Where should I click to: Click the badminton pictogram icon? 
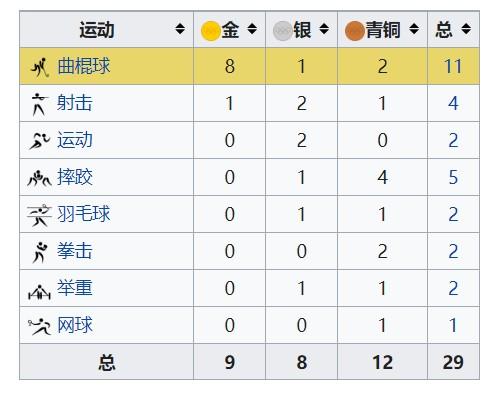pyautogui.click(x=39, y=216)
